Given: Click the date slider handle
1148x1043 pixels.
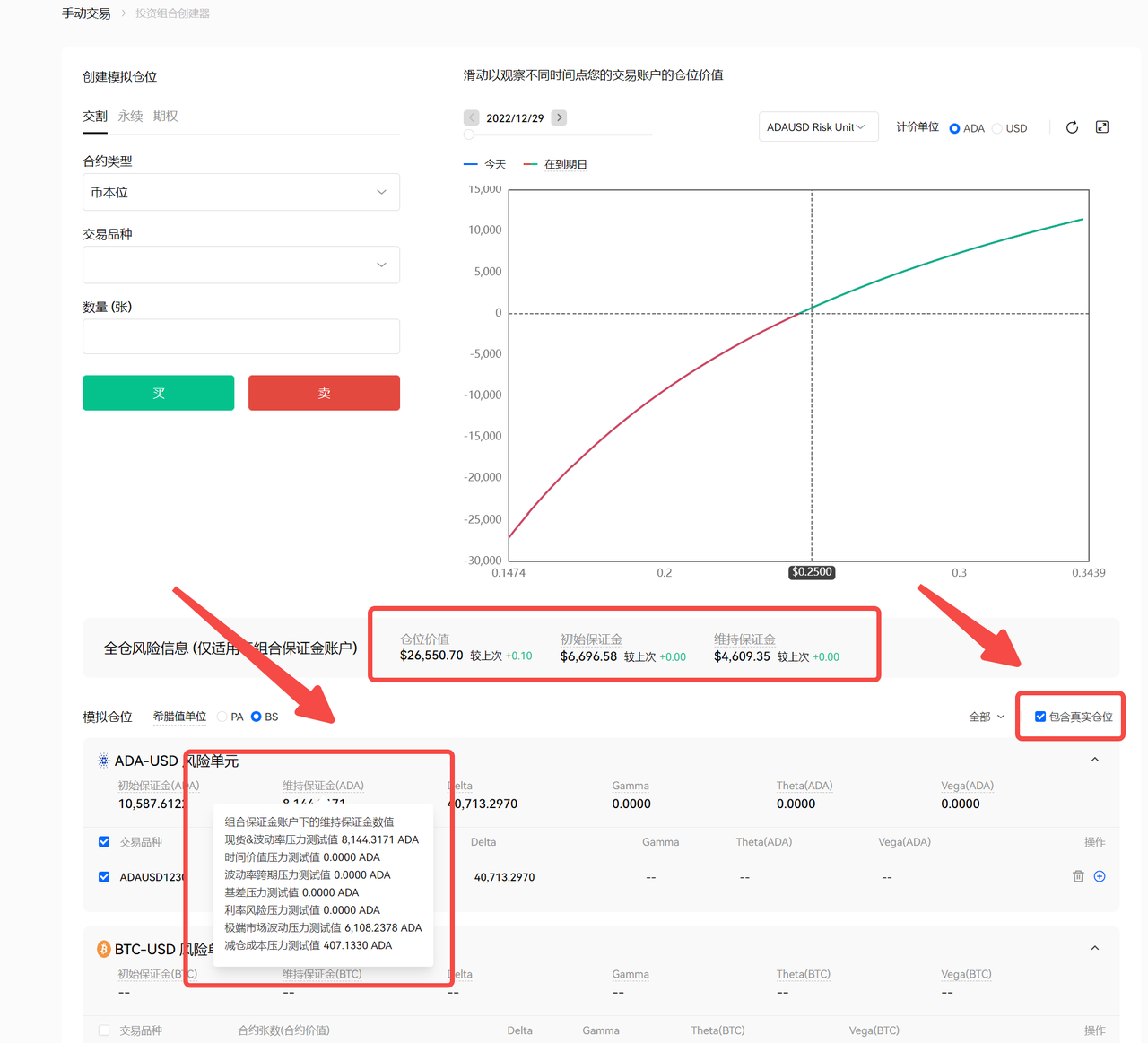Looking at the screenshot, I should pos(469,135).
